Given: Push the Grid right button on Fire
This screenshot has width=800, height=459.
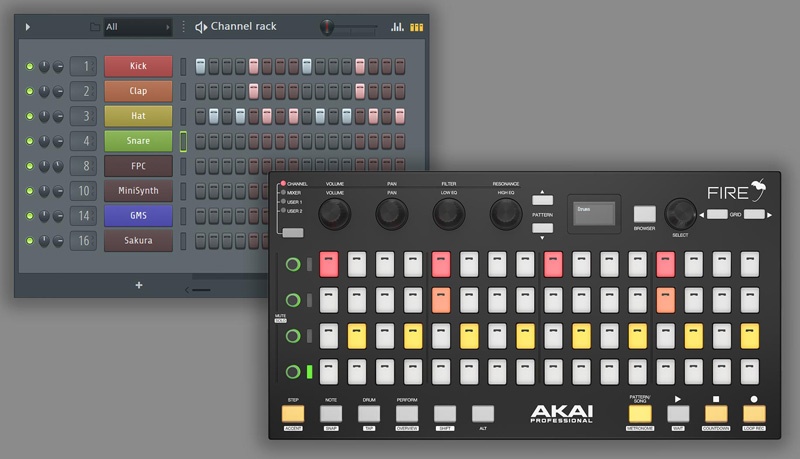Looking at the screenshot, I should pyautogui.click(x=754, y=214).
